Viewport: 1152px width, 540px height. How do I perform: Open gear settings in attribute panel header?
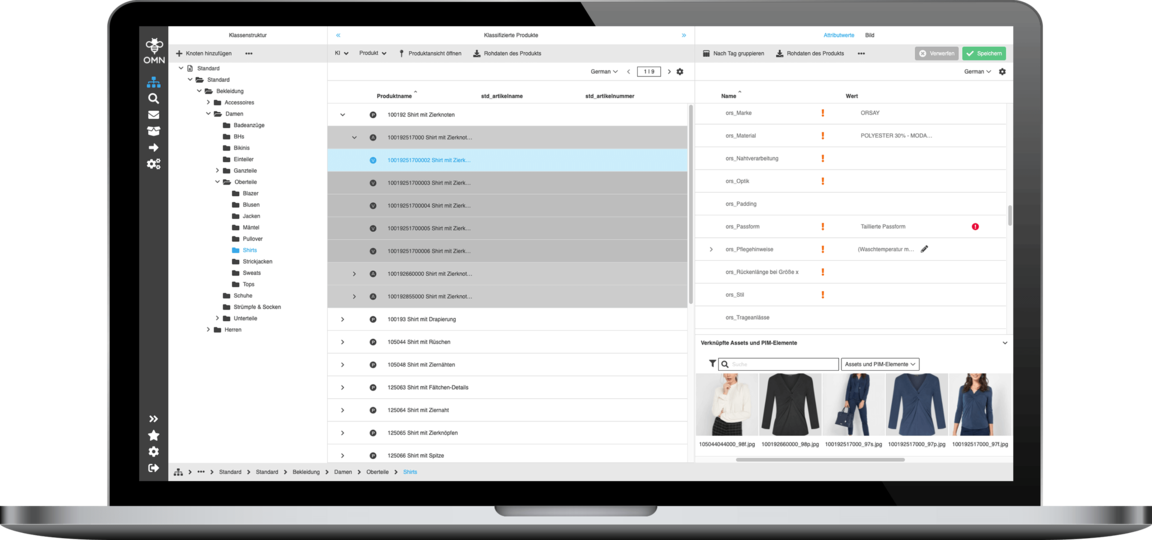pyautogui.click(x=1002, y=72)
